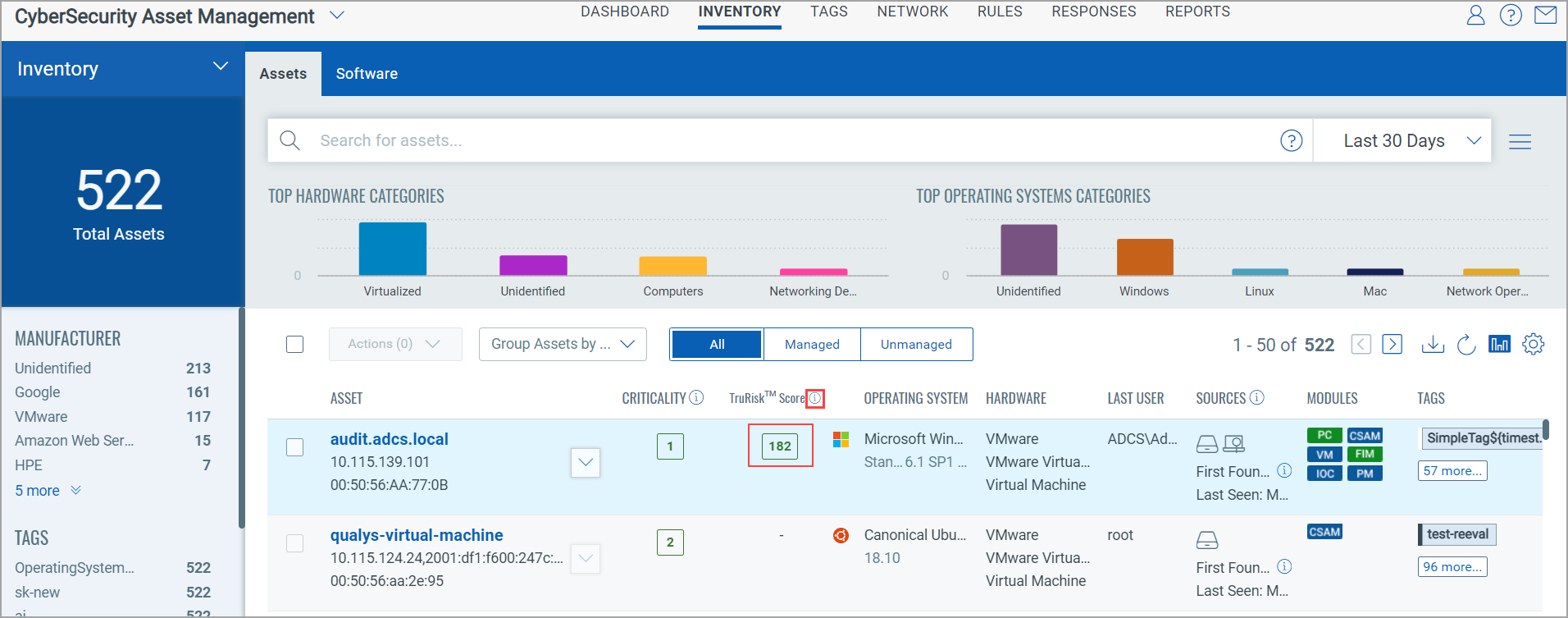Open the mail messages icon
The height and width of the screenshot is (618, 1568).
1546,15
